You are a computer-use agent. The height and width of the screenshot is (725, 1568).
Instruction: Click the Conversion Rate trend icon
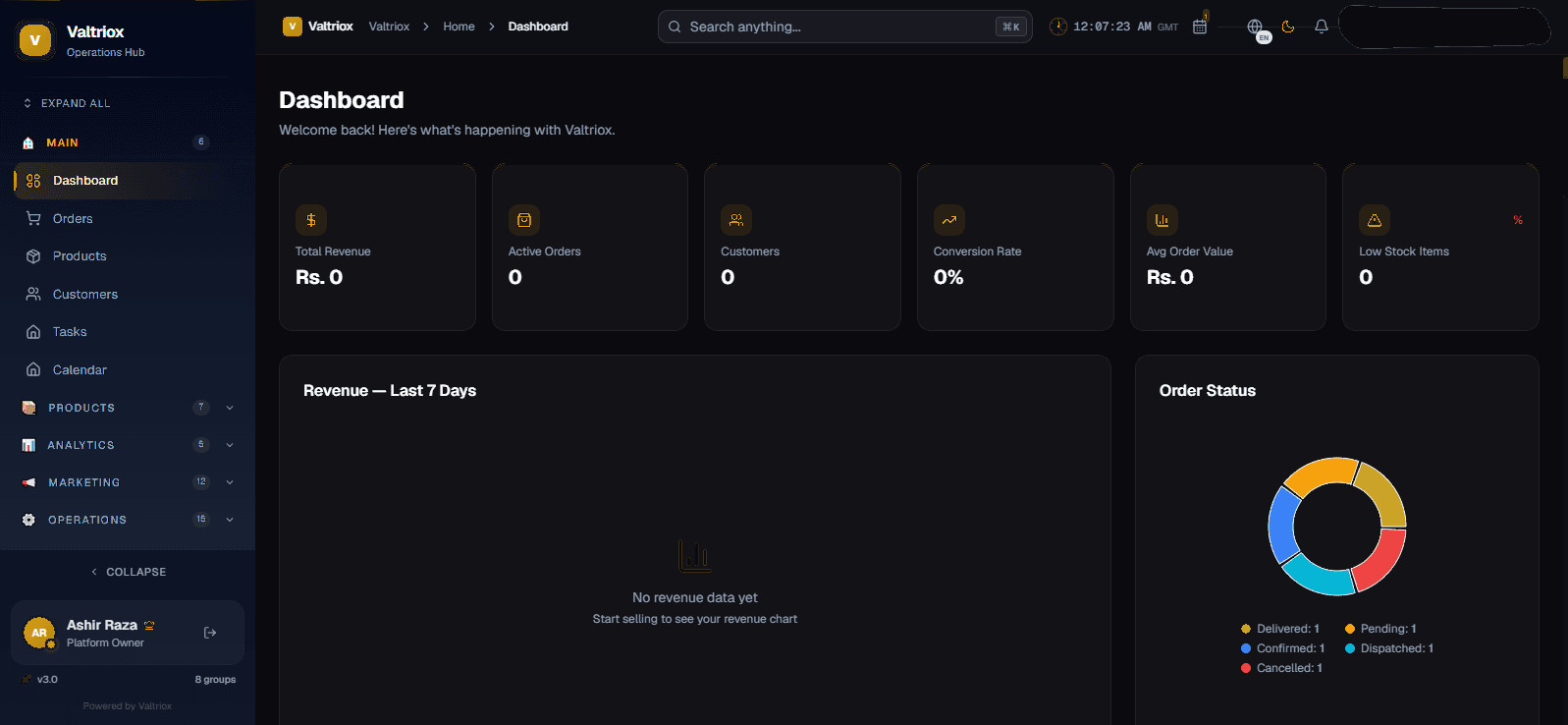pyautogui.click(x=949, y=220)
